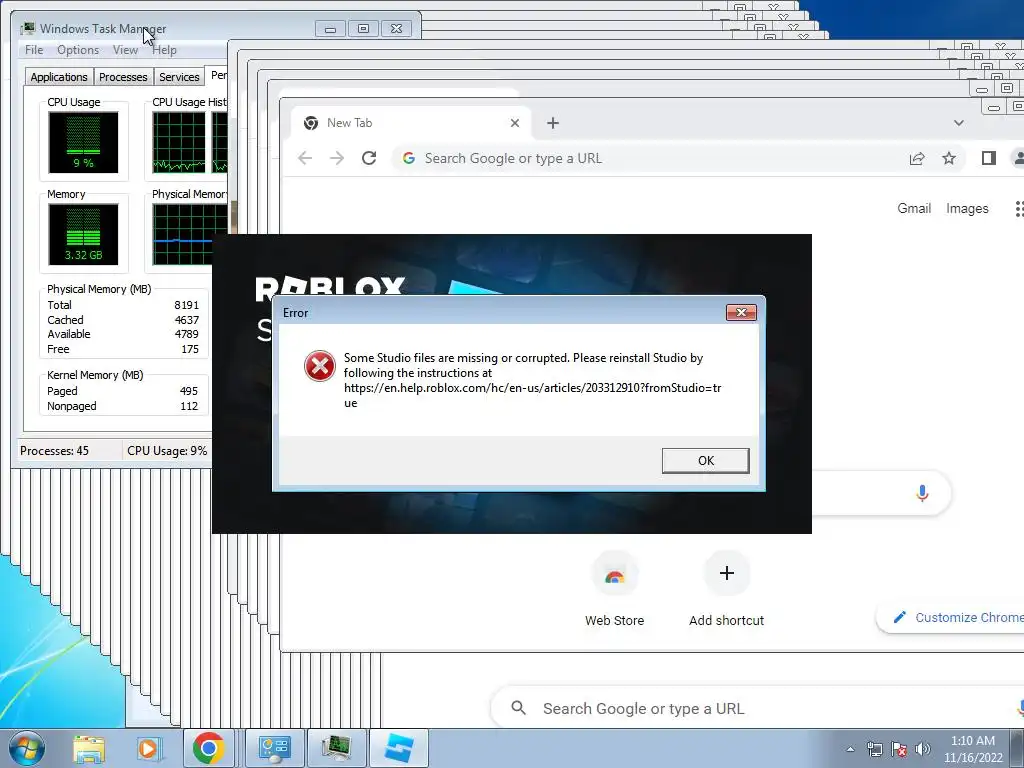Click Roblox Studio taskbar icon

pyautogui.click(x=399, y=748)
